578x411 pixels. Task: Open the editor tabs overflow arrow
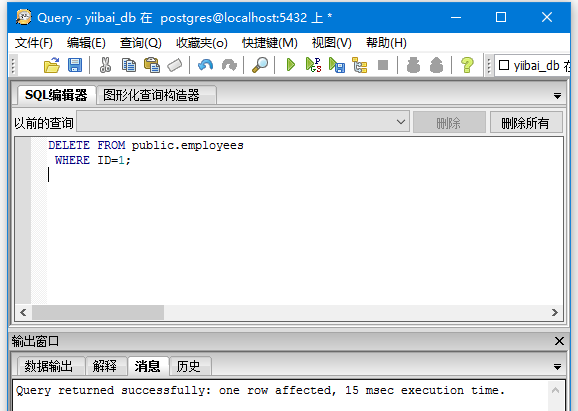[x=557, y=97]
